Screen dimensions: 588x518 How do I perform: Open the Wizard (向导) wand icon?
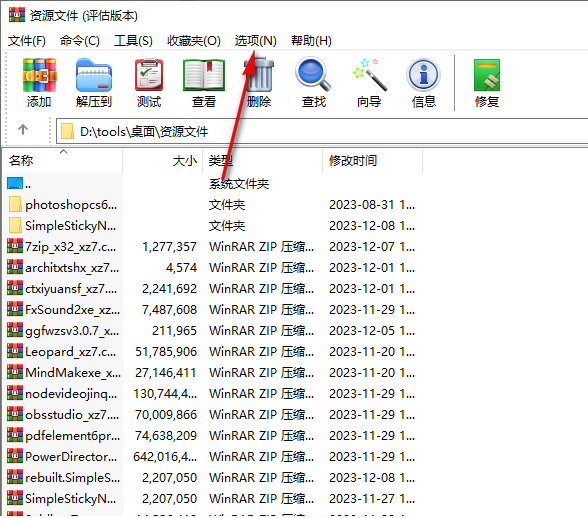pos(369,74)
